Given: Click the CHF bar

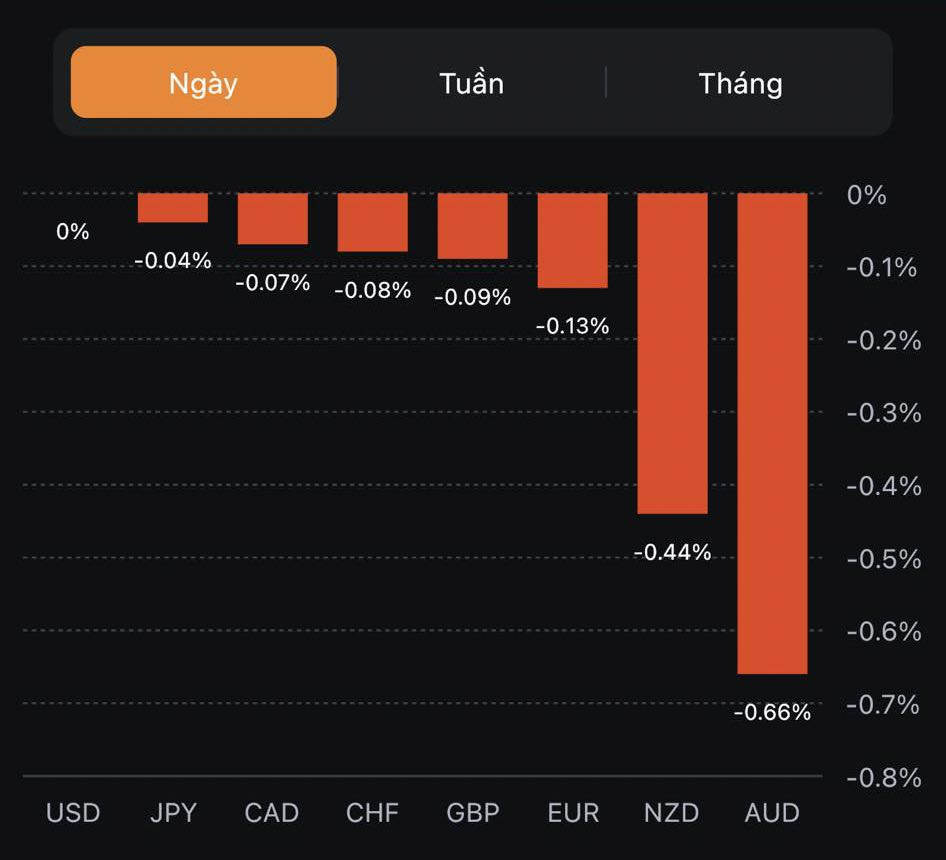Looking at the screenshot, I should 372,222.
